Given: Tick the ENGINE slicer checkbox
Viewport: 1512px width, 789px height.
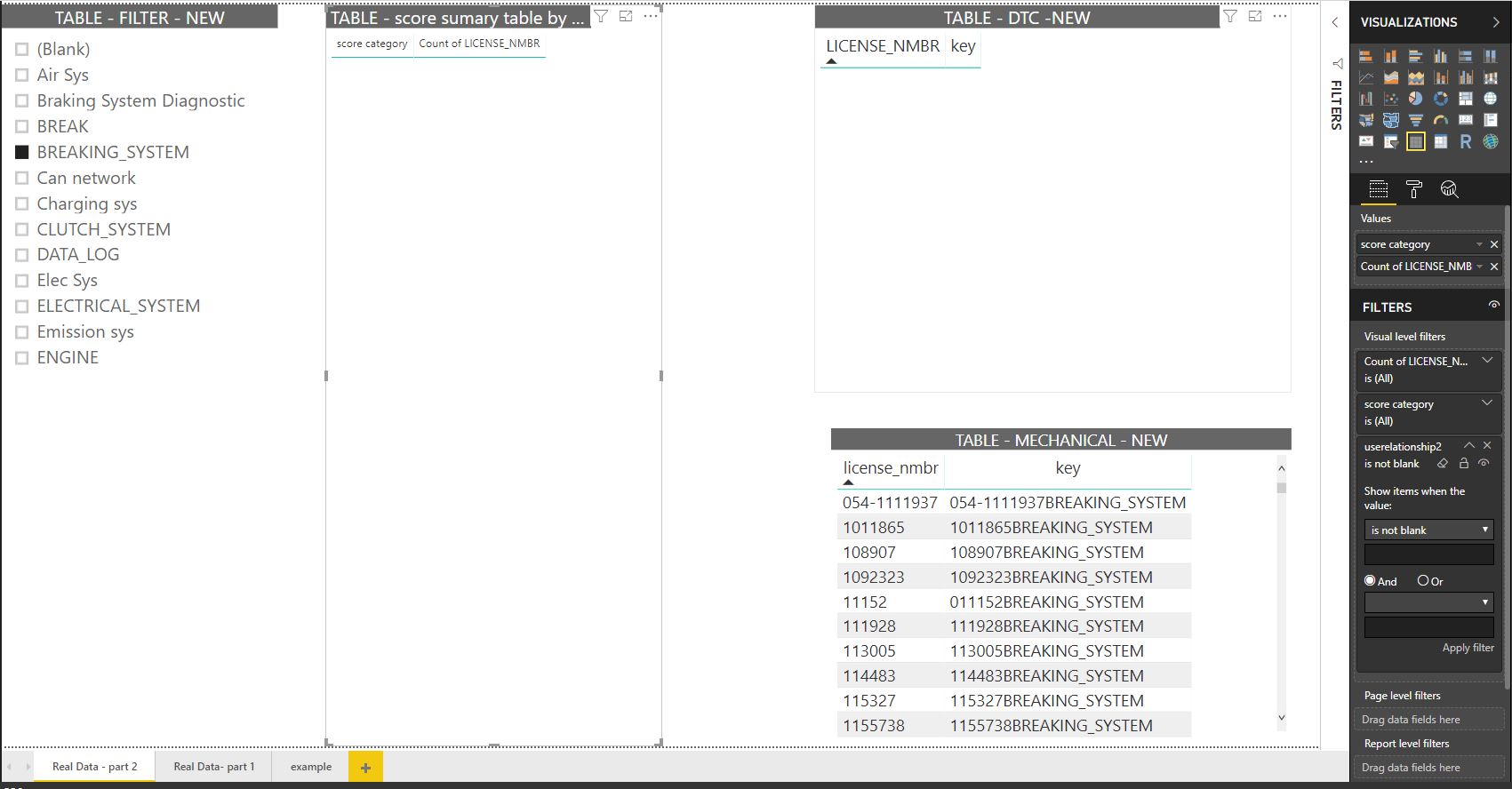Looking at the screenshot, I should pyautogui.click(x=22, y=358).
